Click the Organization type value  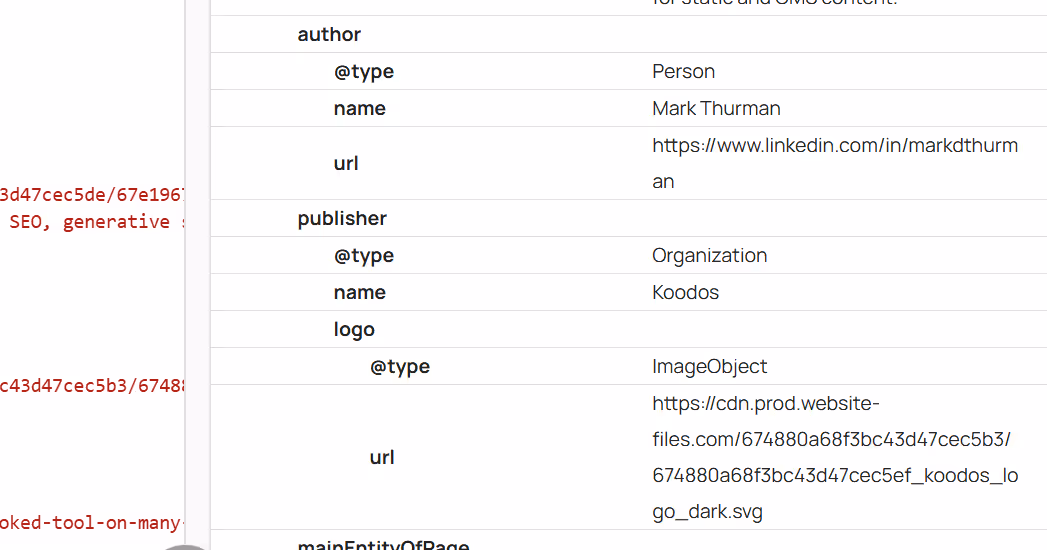709,256
